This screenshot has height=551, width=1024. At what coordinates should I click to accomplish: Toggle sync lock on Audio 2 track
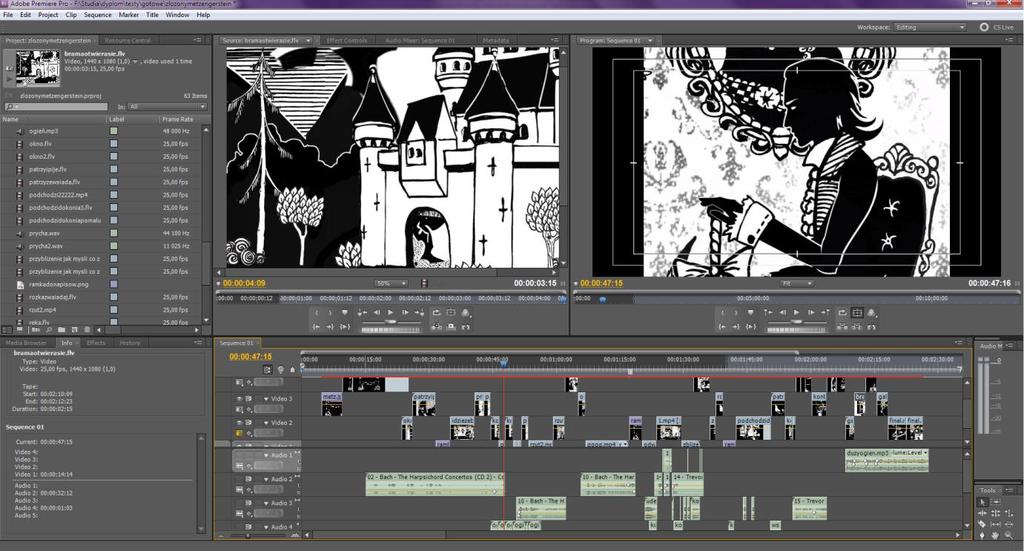coord(249,479)
